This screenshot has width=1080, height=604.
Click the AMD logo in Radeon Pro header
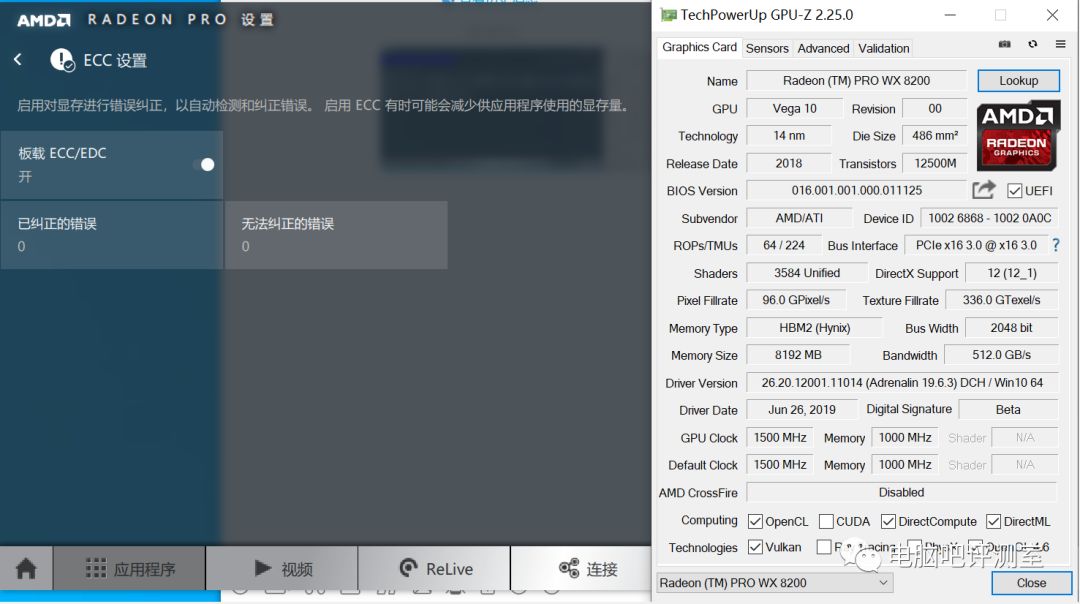pyautogui.click(x=43, y=20)
